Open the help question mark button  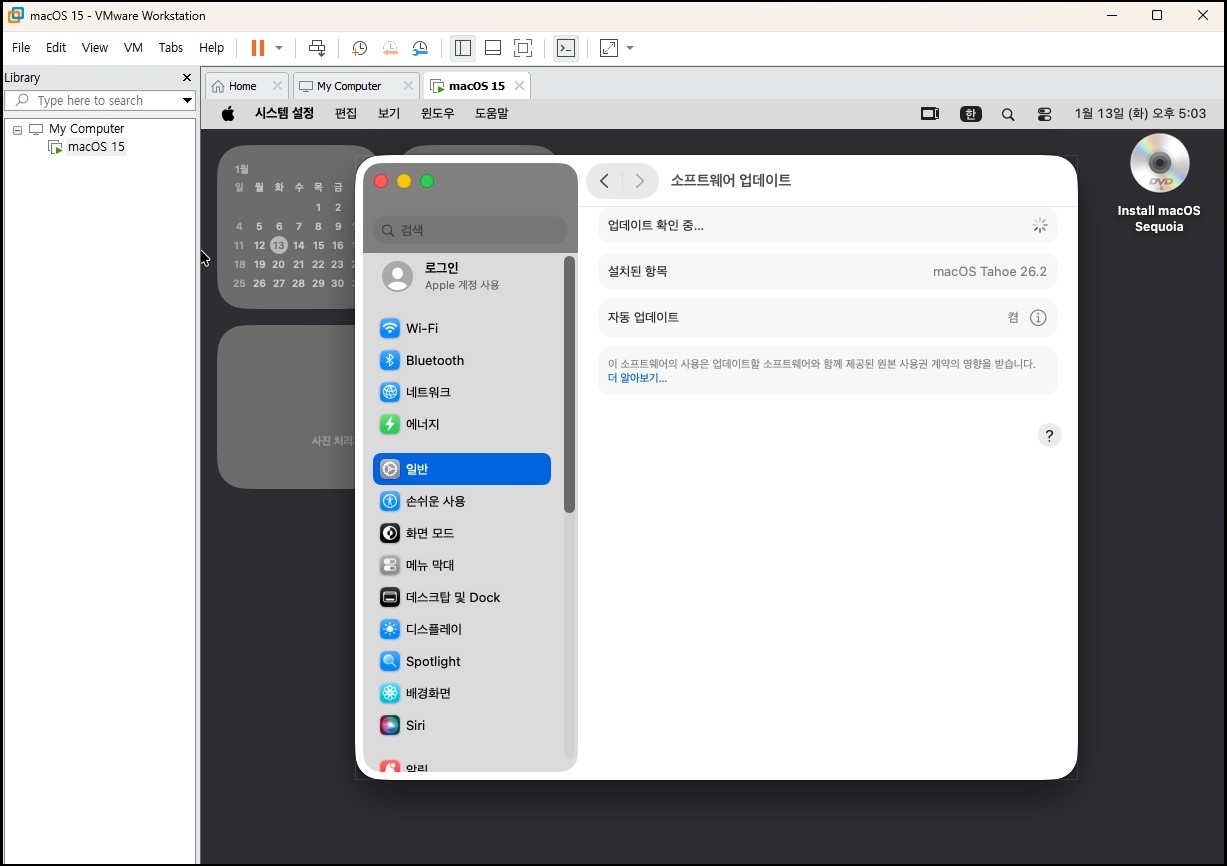(1048, 435)
